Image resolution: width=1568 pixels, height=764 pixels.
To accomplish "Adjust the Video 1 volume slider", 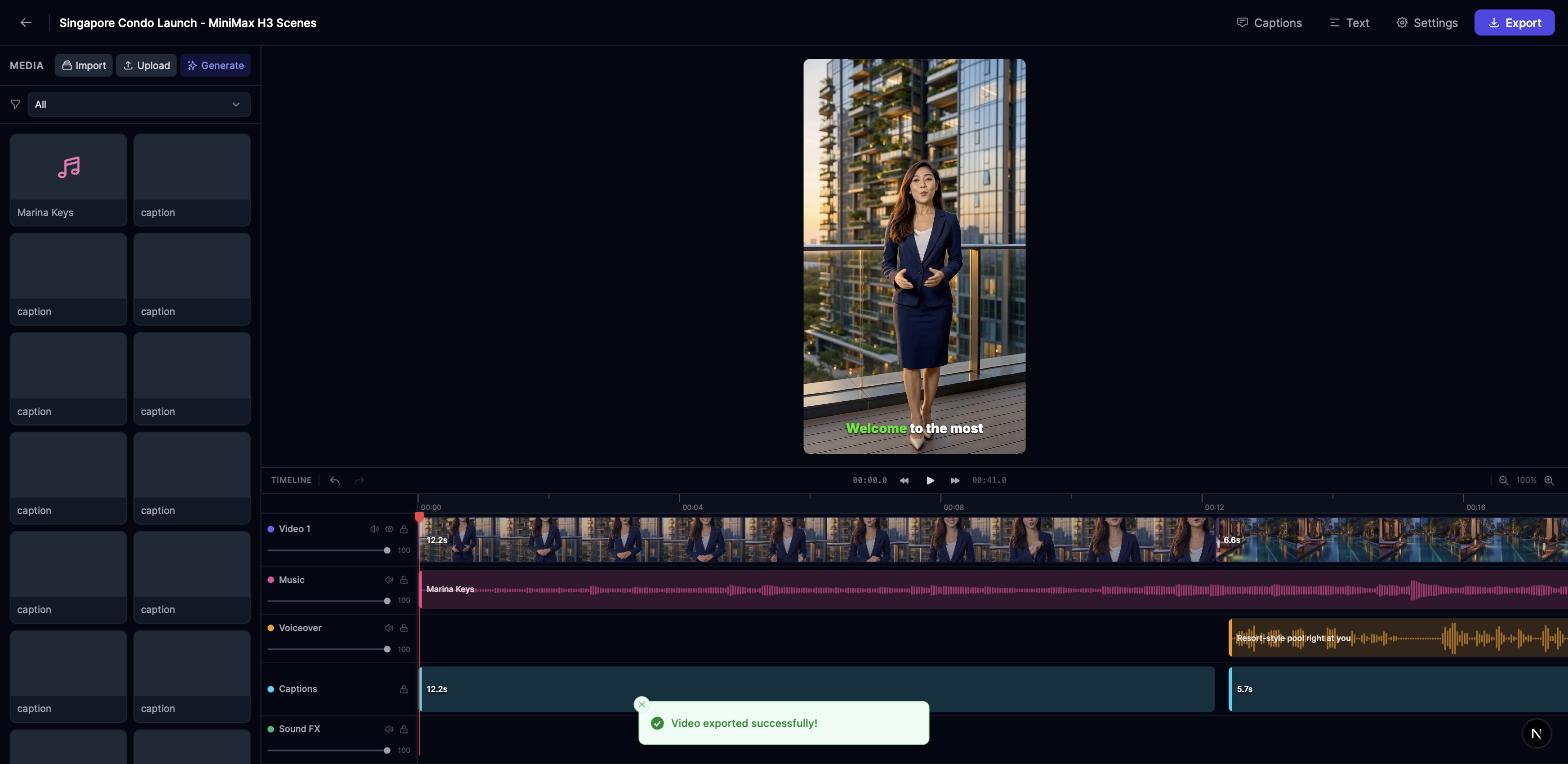I will click(x=328, y=550).
